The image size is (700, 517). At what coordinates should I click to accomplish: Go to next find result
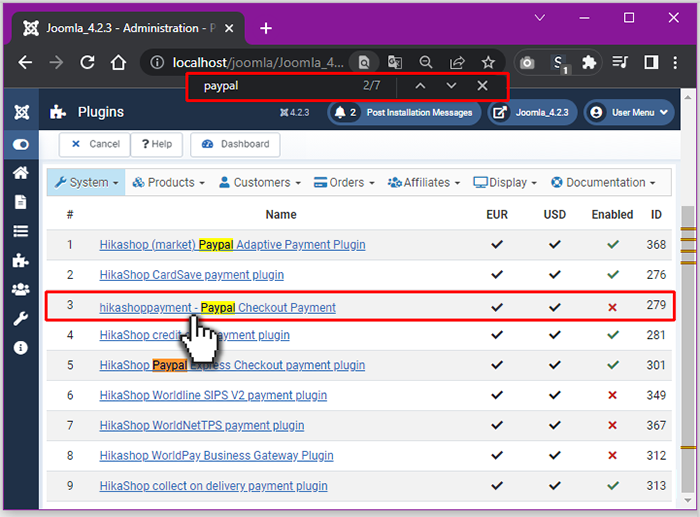(x=451, y=86)
